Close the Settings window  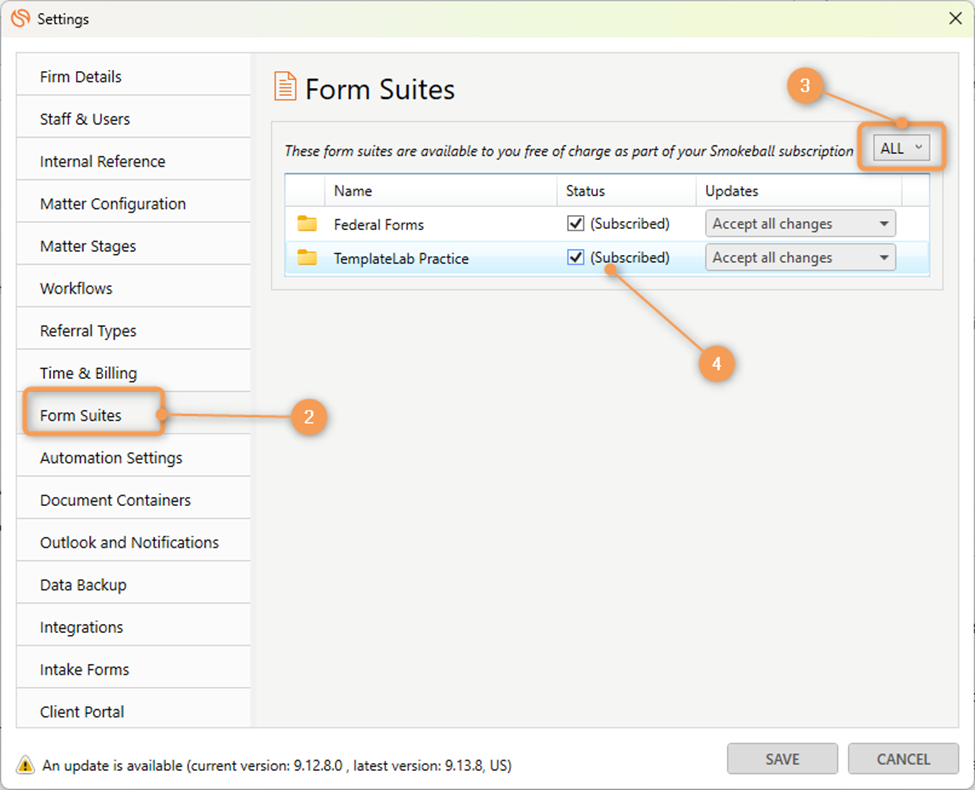[955, 19]
